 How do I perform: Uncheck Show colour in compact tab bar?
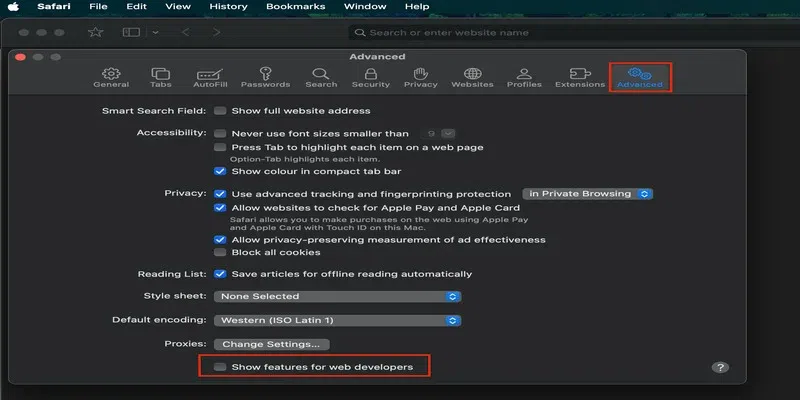(220, 171)
